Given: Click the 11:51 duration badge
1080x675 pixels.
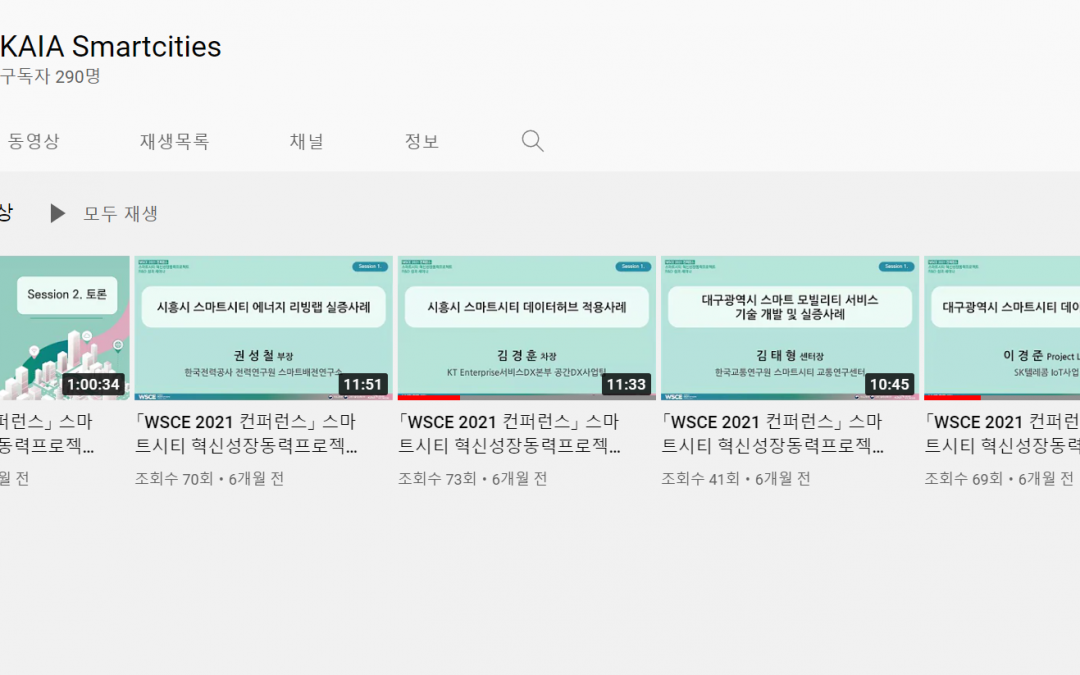Looking at the screenshot, I should pyautogui.click(x=363, y=384).
